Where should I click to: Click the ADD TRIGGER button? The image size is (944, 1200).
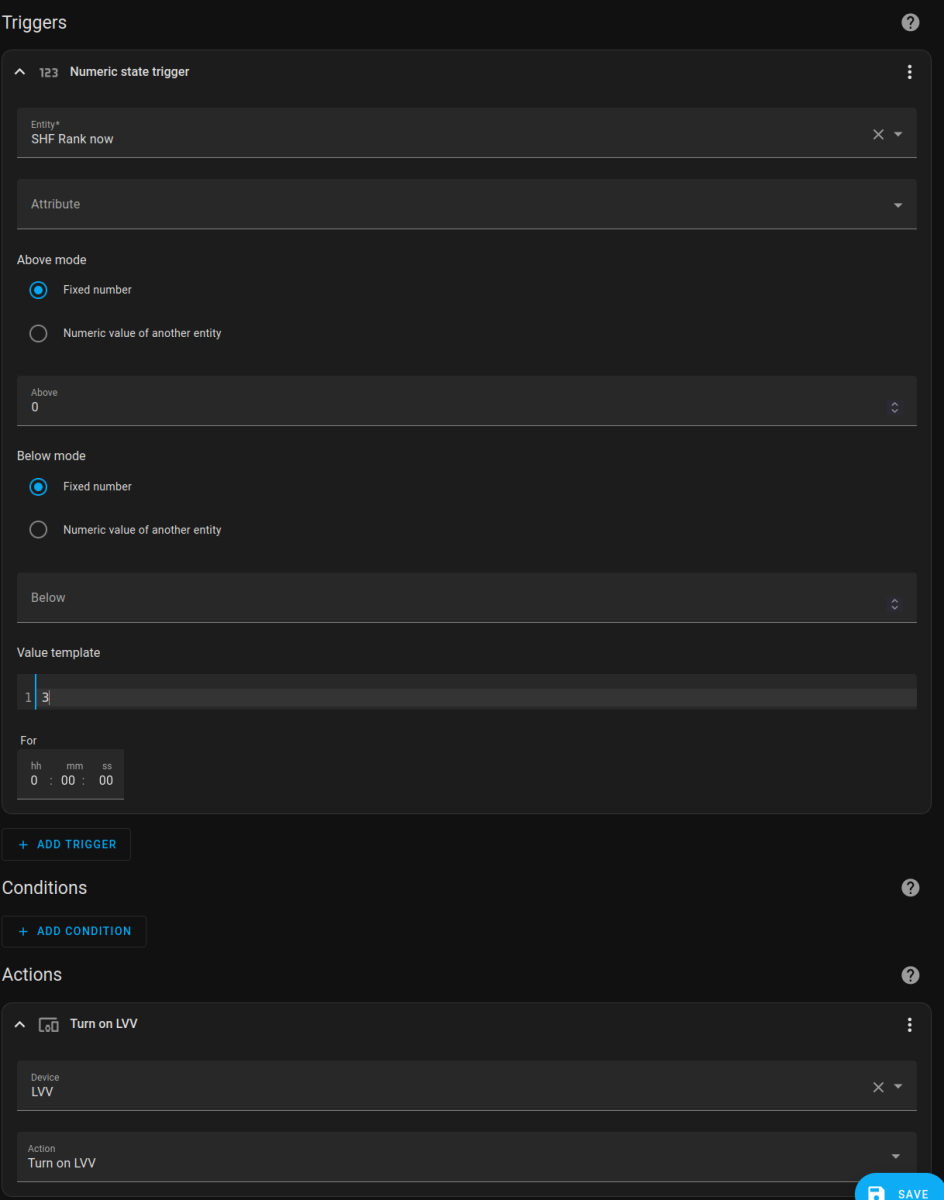(66, 843)
